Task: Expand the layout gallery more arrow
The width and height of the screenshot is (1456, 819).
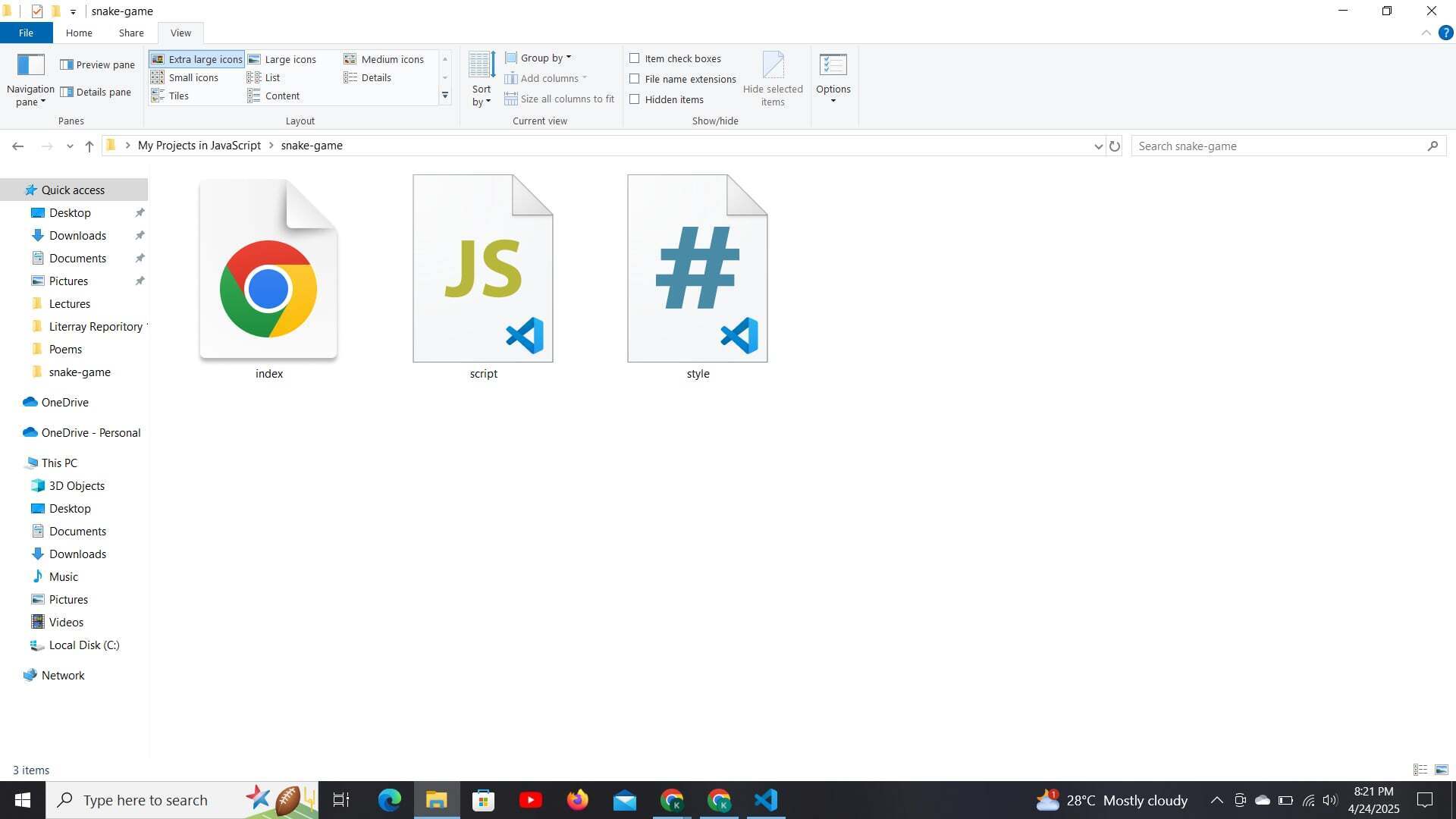Action: click(x=445, y=96)
